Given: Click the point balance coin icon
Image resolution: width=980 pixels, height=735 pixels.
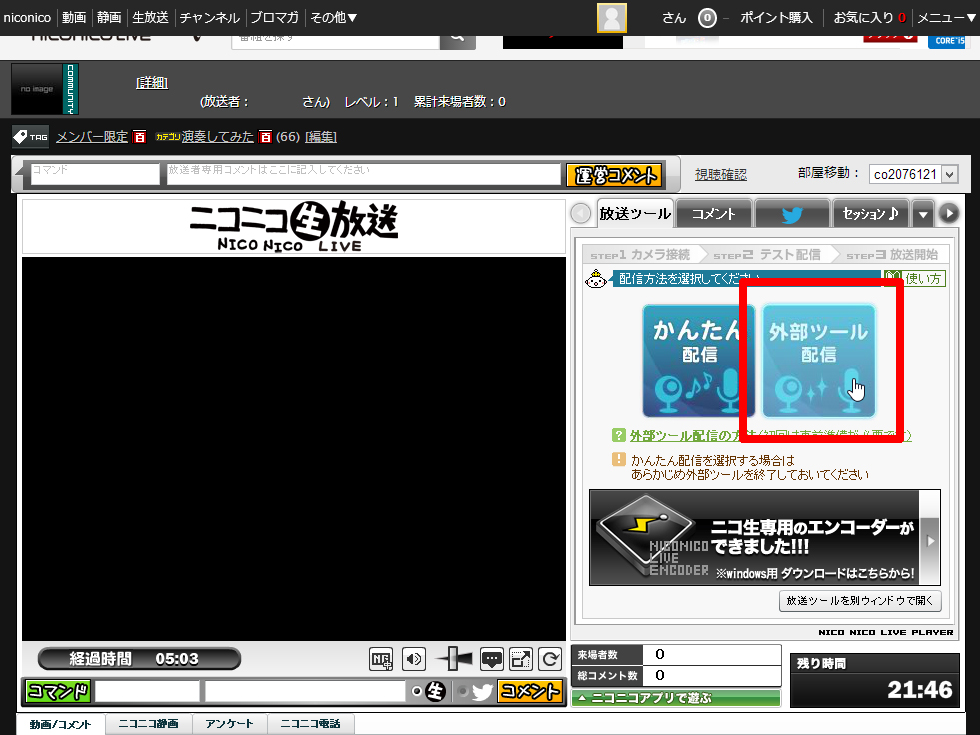Looking at the screenshot, I should [x=707, y=18].
